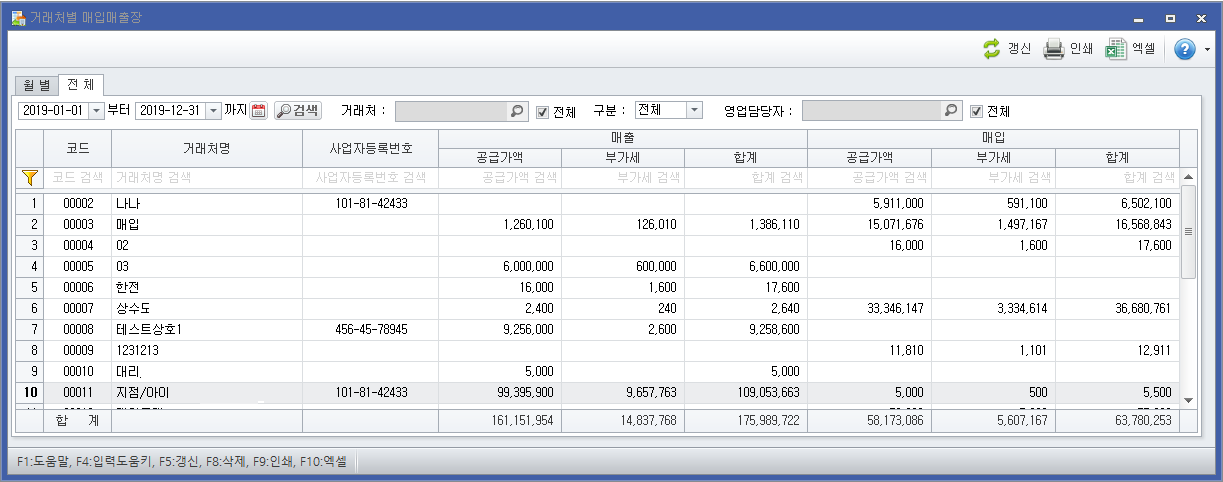Select the 상수도 vendor cell
1223x482 pixels.
[207, 308]
